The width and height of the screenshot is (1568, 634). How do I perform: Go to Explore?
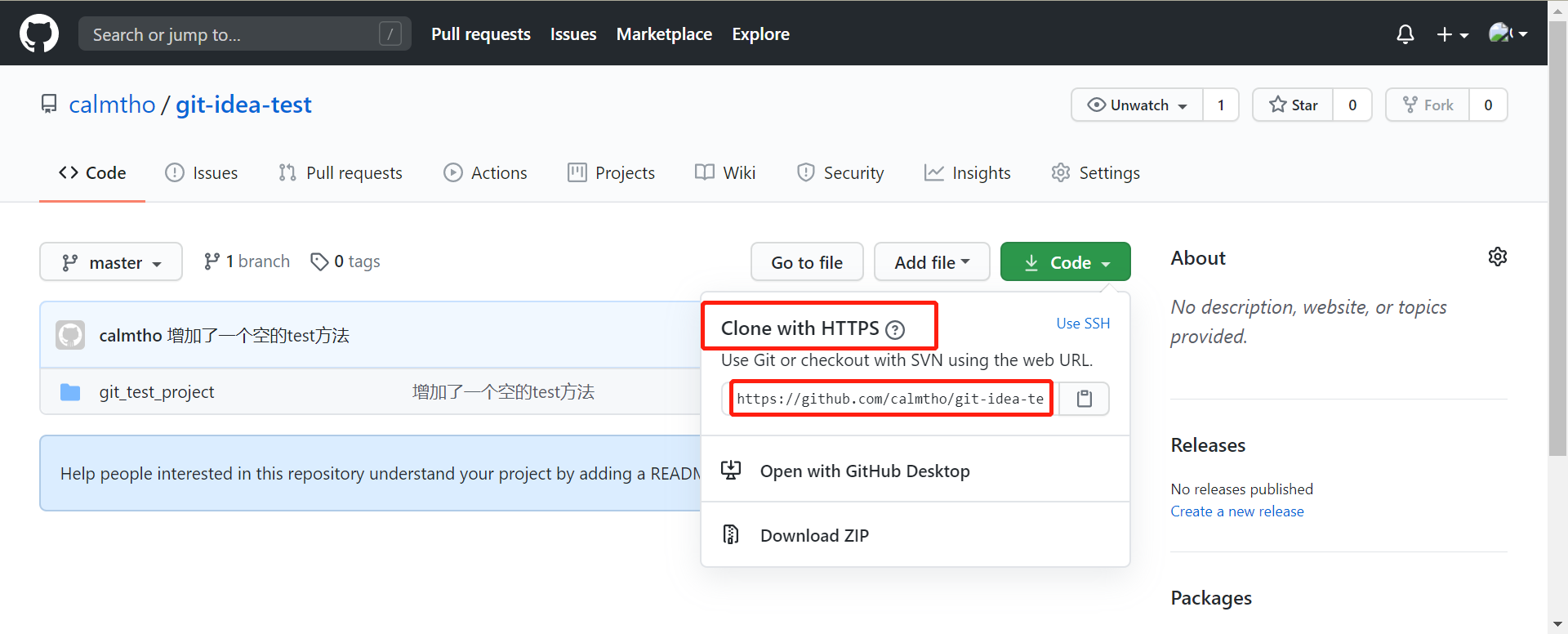click(760, 34)
